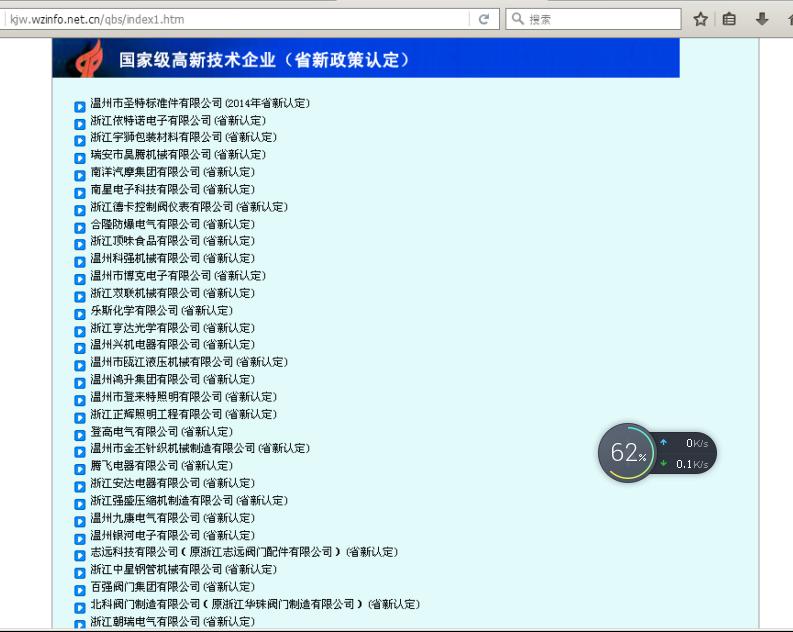This screenshot has width=793, height=632.
Task: Open link 浙江中星钢管机械有限公司
Action: 184,569
